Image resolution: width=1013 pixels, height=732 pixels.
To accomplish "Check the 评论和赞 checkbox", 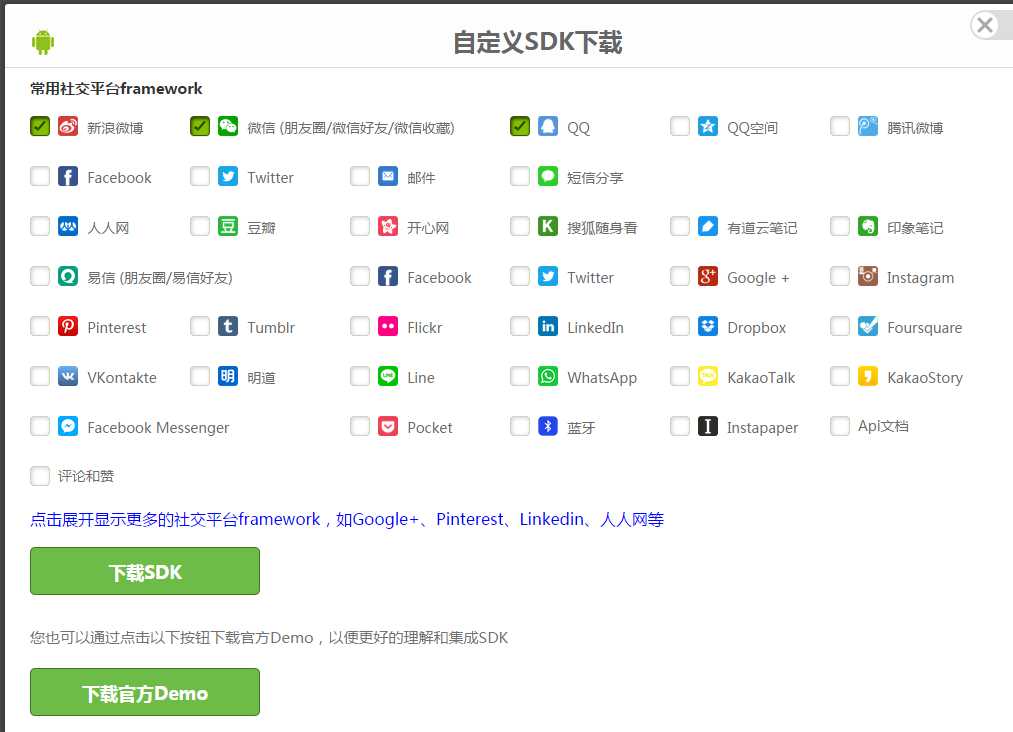I will 40,476.
